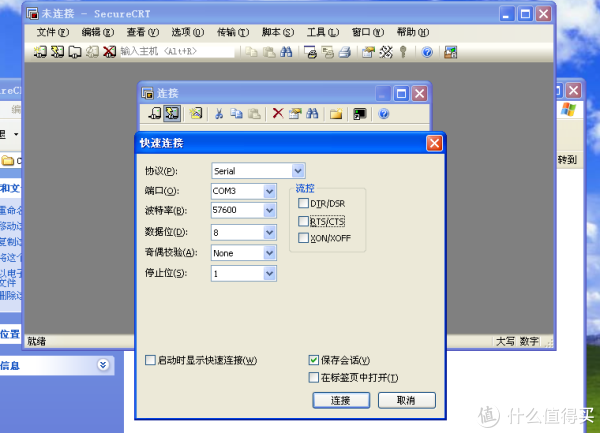The width and height of the screenshot is (600, 433).
Task: Click the 连接 button
Action: tap(340, 400)
